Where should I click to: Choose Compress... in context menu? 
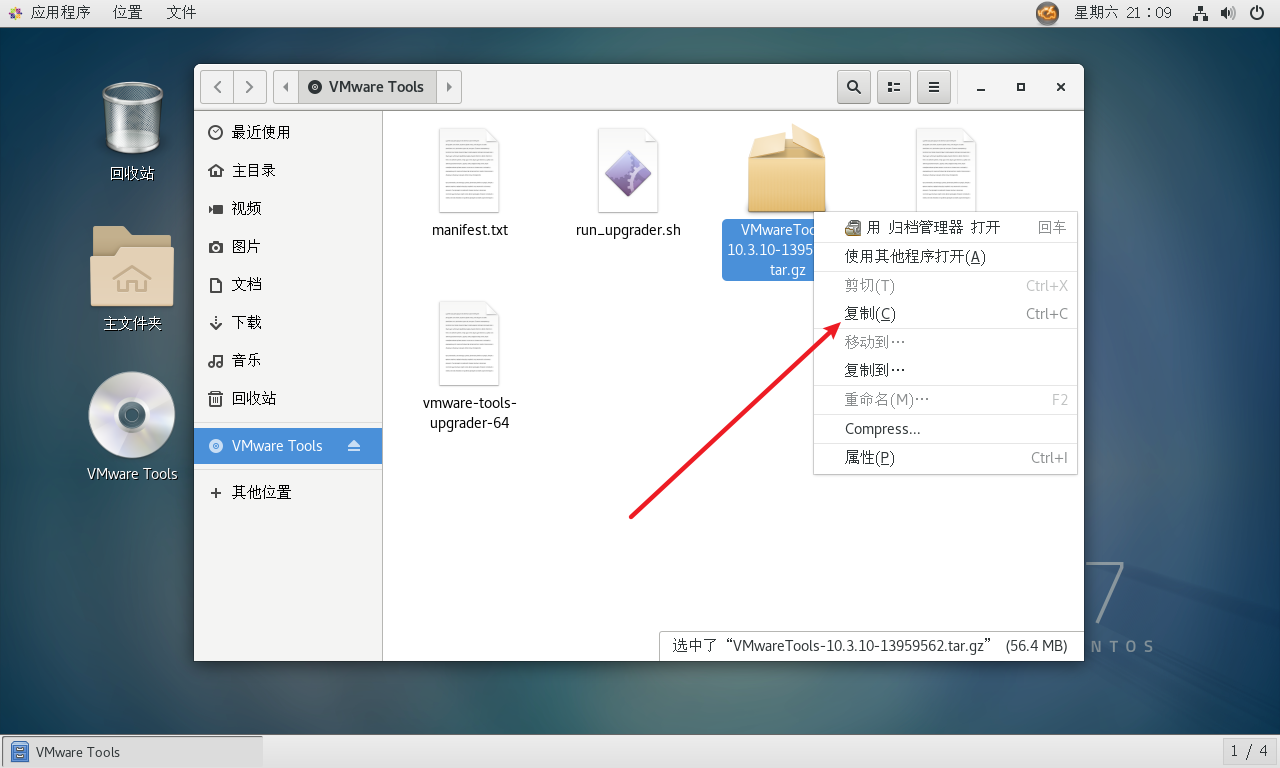point(945,429)
